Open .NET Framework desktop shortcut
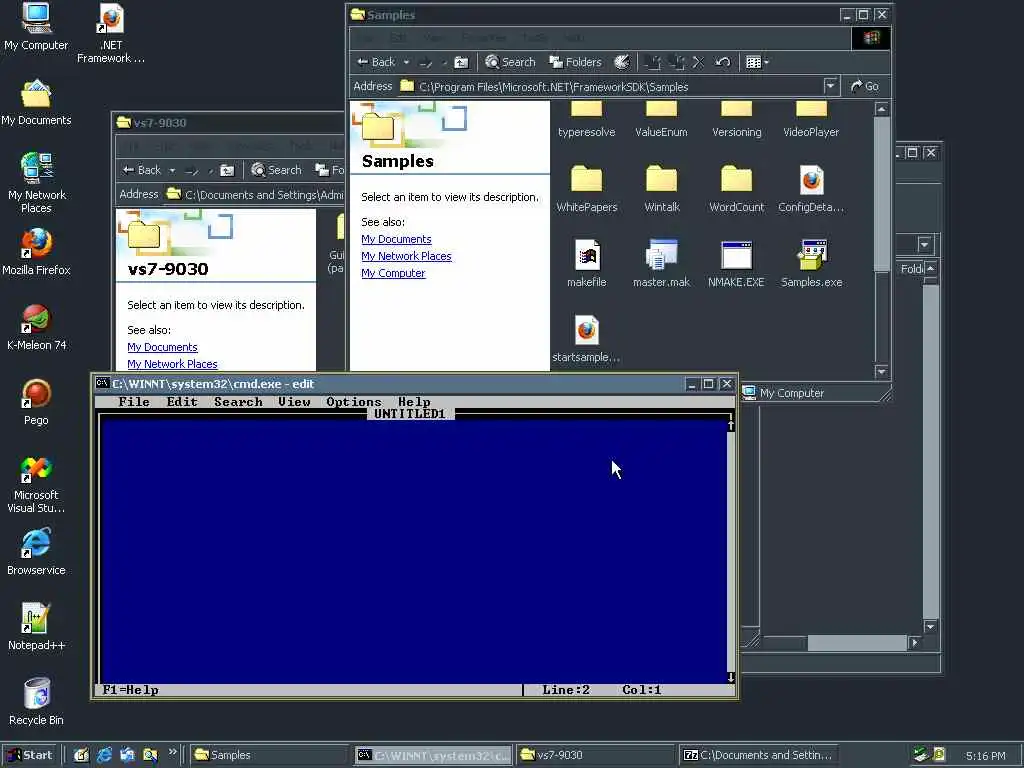The image size is (1024, 768). click(111, 33)
